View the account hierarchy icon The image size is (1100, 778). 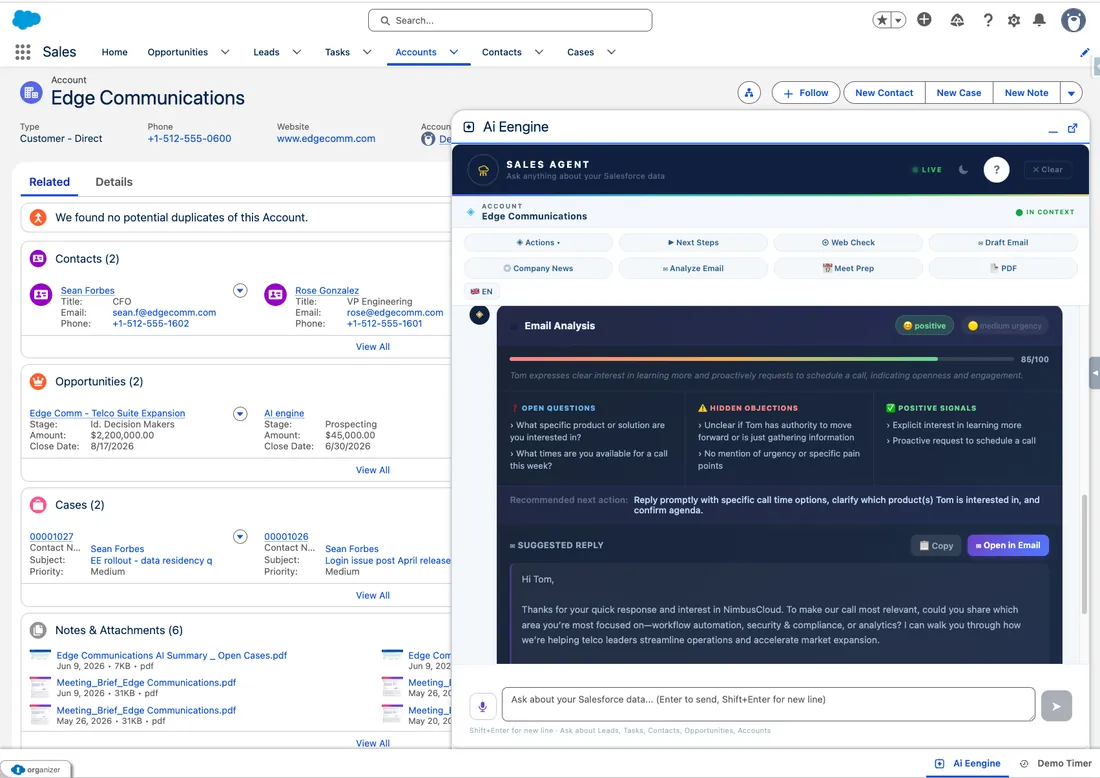pos(749,93)
